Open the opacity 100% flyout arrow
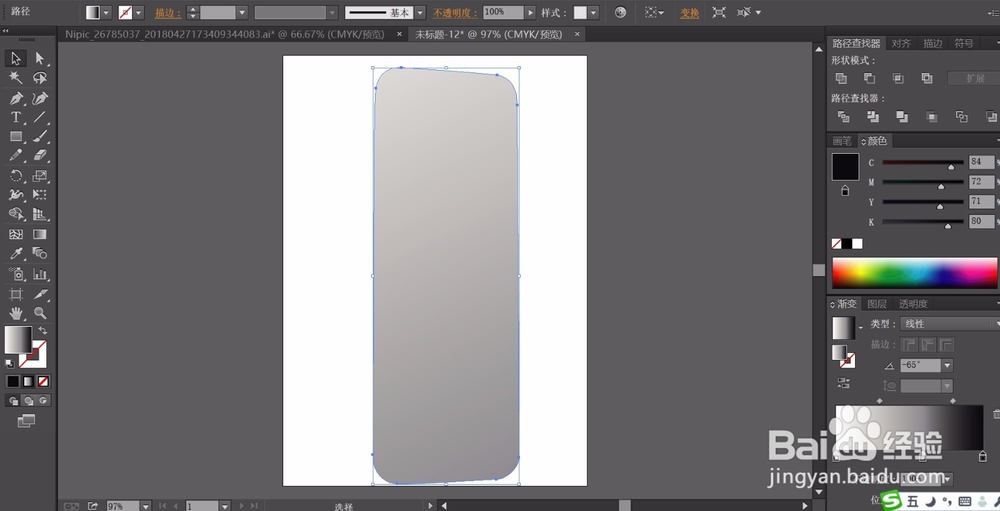The width and height of the screenshot is (1000, 511). click(x=530, y=12)
